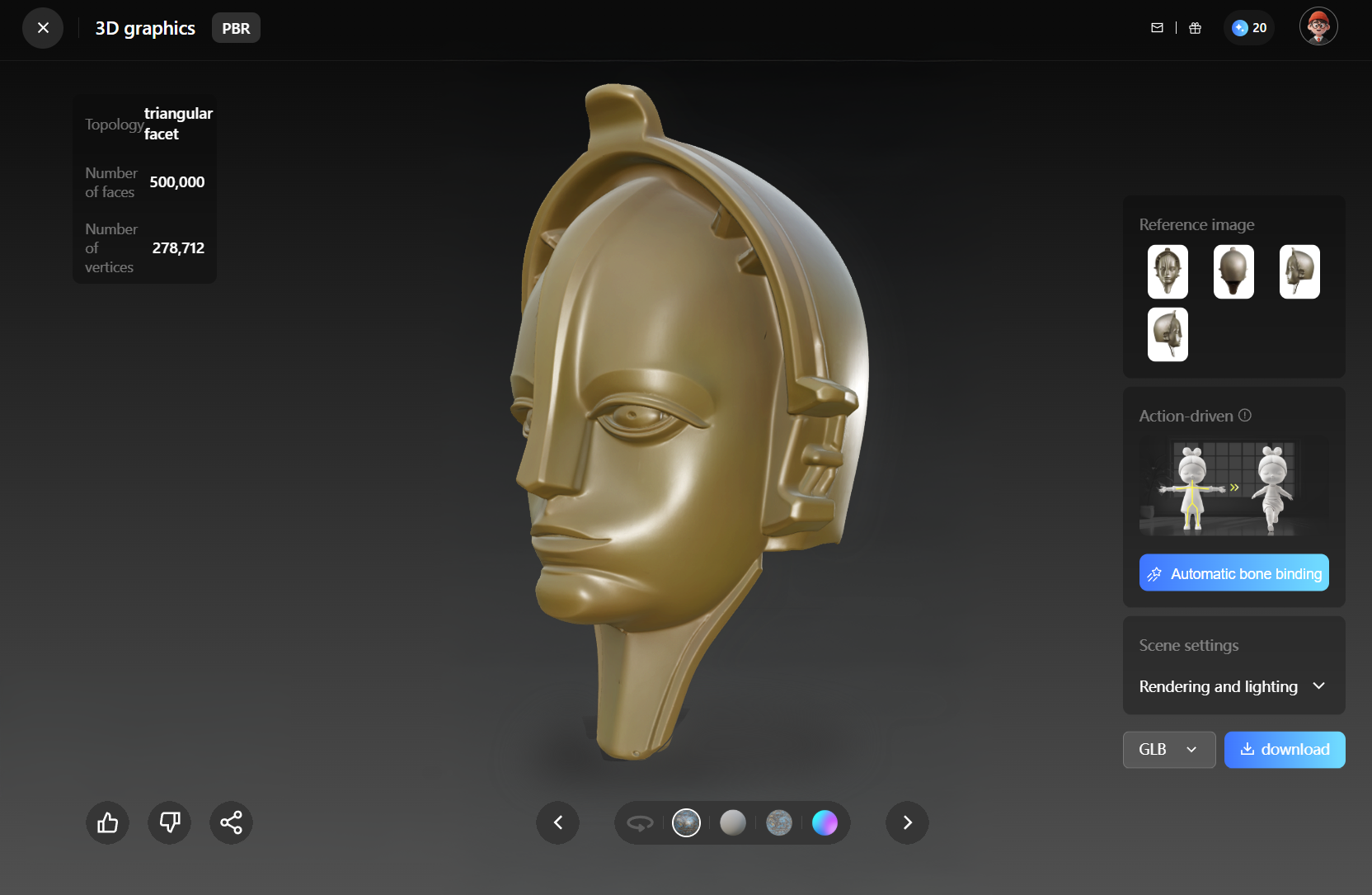1372x895 pixels.
Task: Click the Action-driven info icon
Action: 1245,416
